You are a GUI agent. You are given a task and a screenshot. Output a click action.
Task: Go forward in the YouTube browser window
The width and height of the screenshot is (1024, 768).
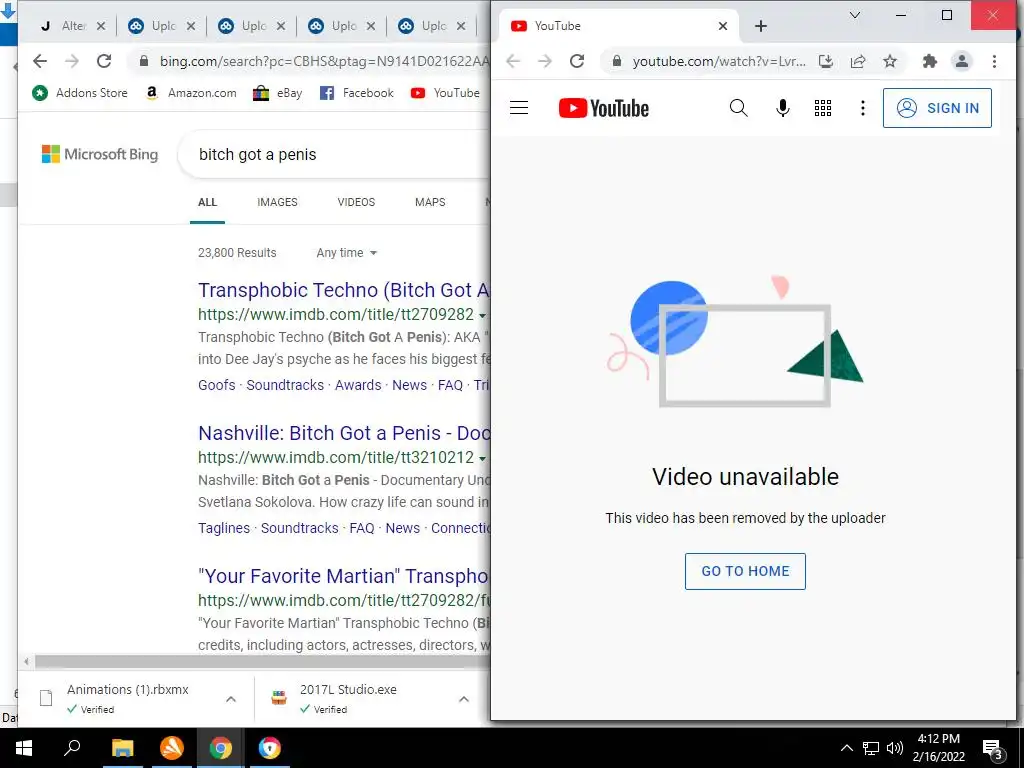(x=545, y=61)
